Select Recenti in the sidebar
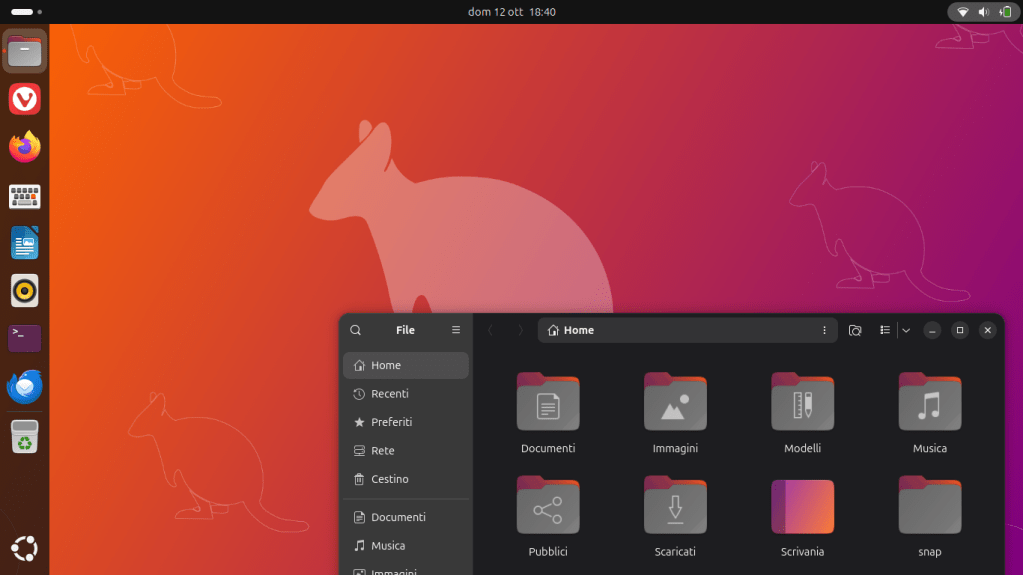Screen dimensions: 1023x575 tap(389, 394)
